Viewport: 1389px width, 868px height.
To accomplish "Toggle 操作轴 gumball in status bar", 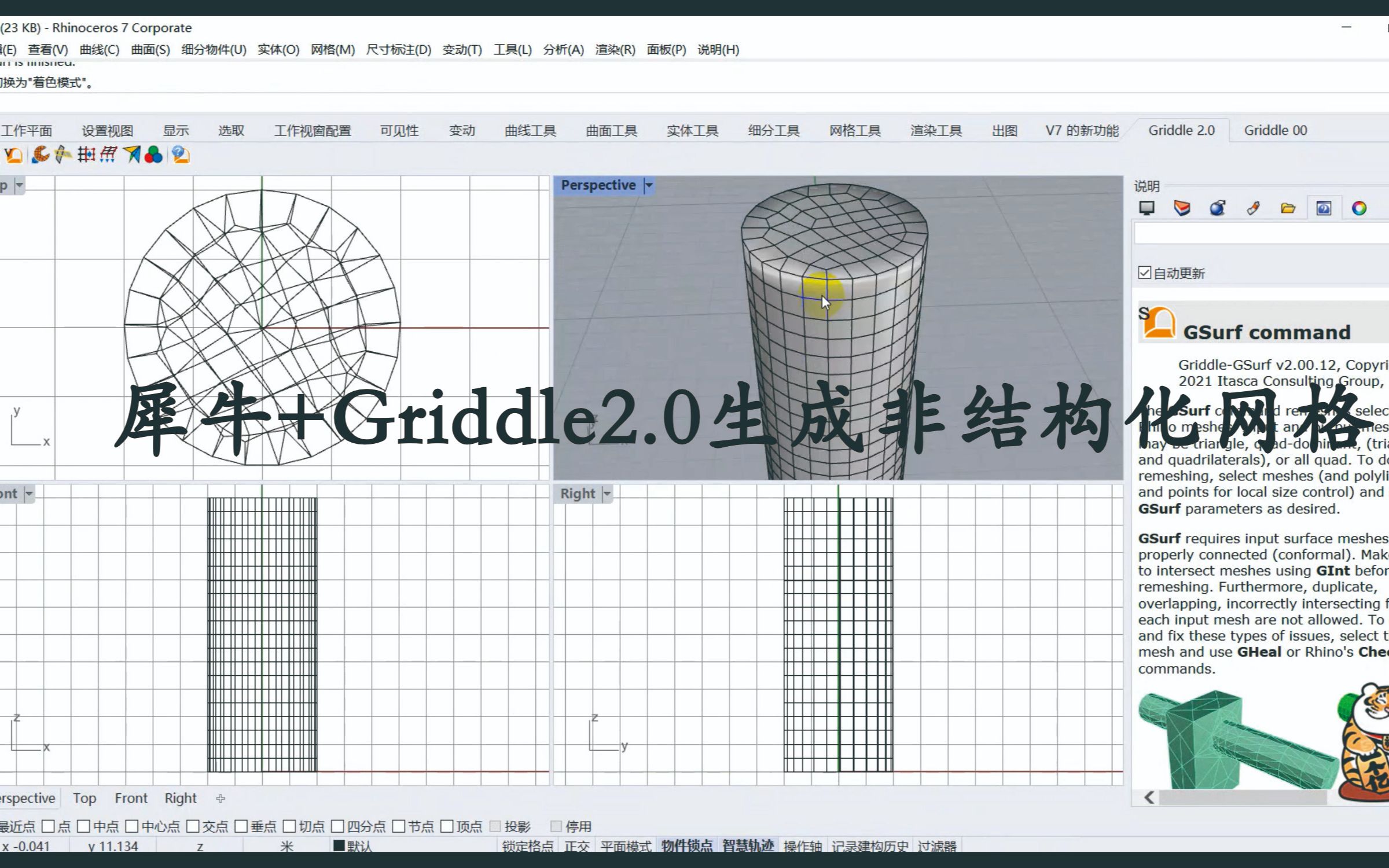I will 803,847.
